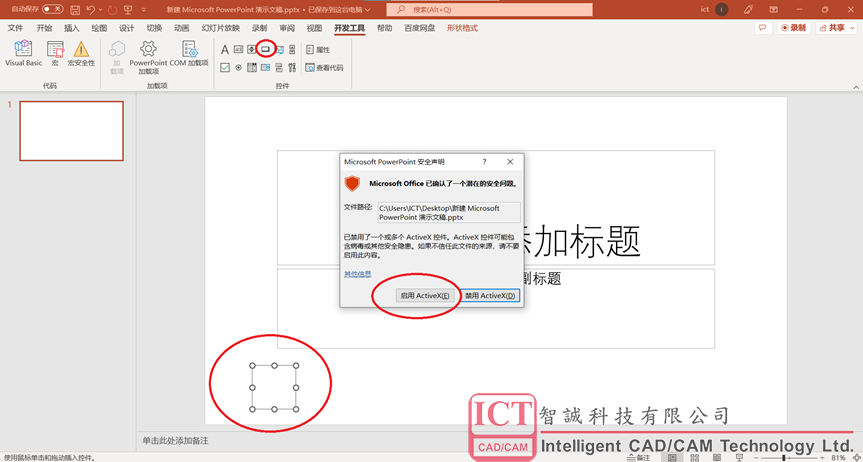
Task: Select the Label (A) ActiveX control
Action: point(225,50)
